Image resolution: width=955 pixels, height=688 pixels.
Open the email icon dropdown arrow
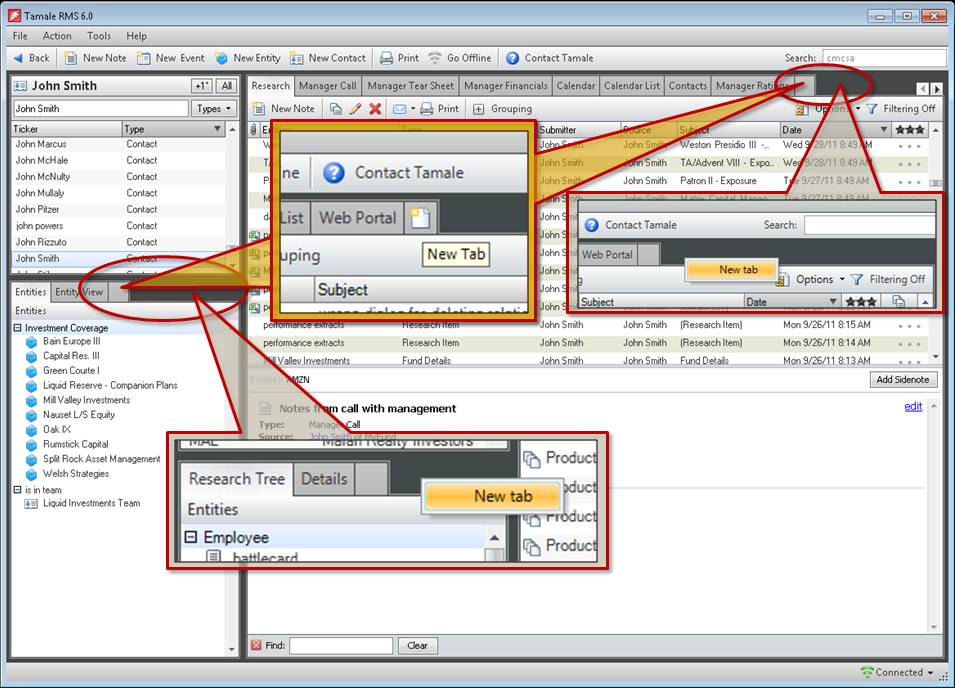click(x=413, y=109)
